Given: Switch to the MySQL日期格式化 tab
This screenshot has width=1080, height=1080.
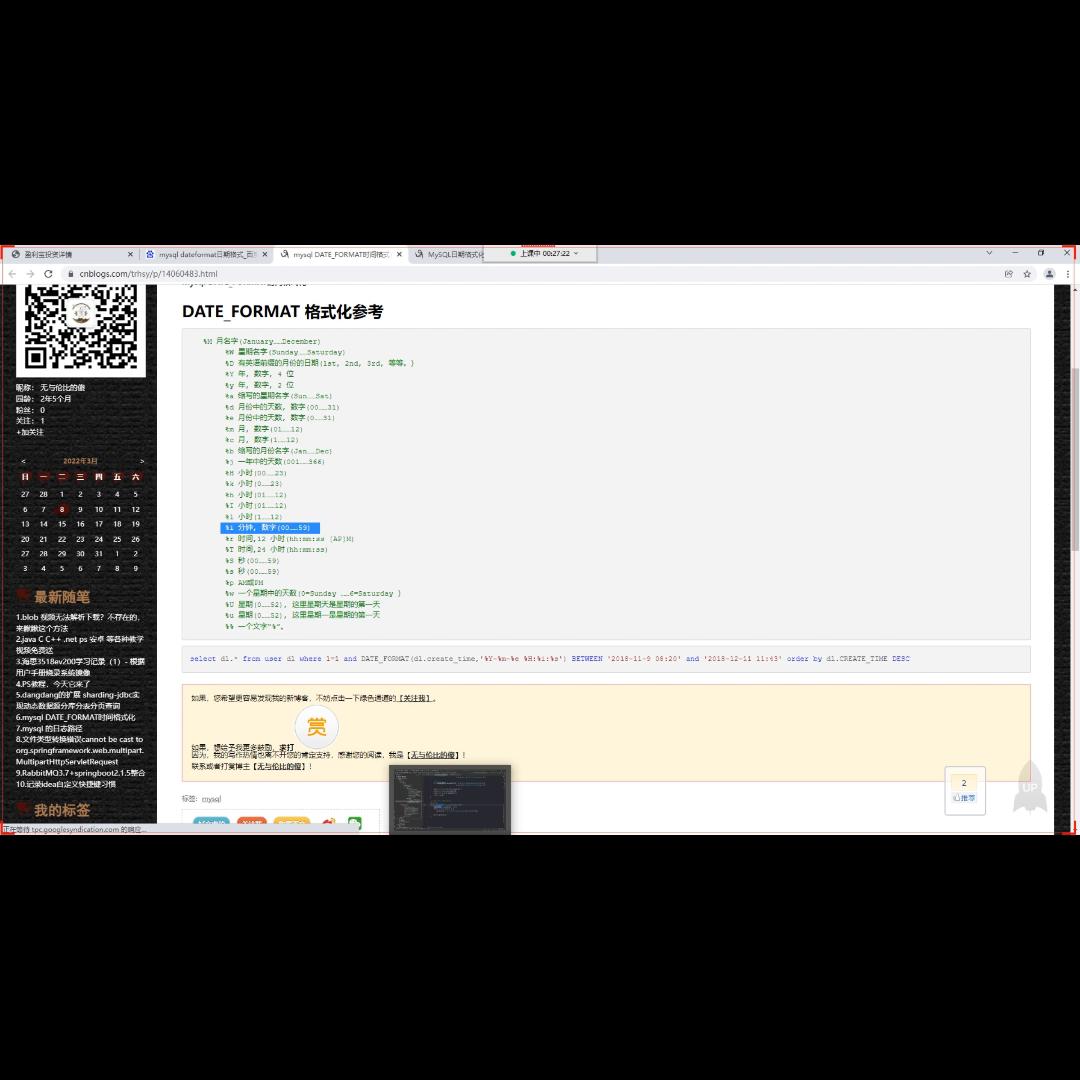Looking at the screenshot, I should (448, 254).
